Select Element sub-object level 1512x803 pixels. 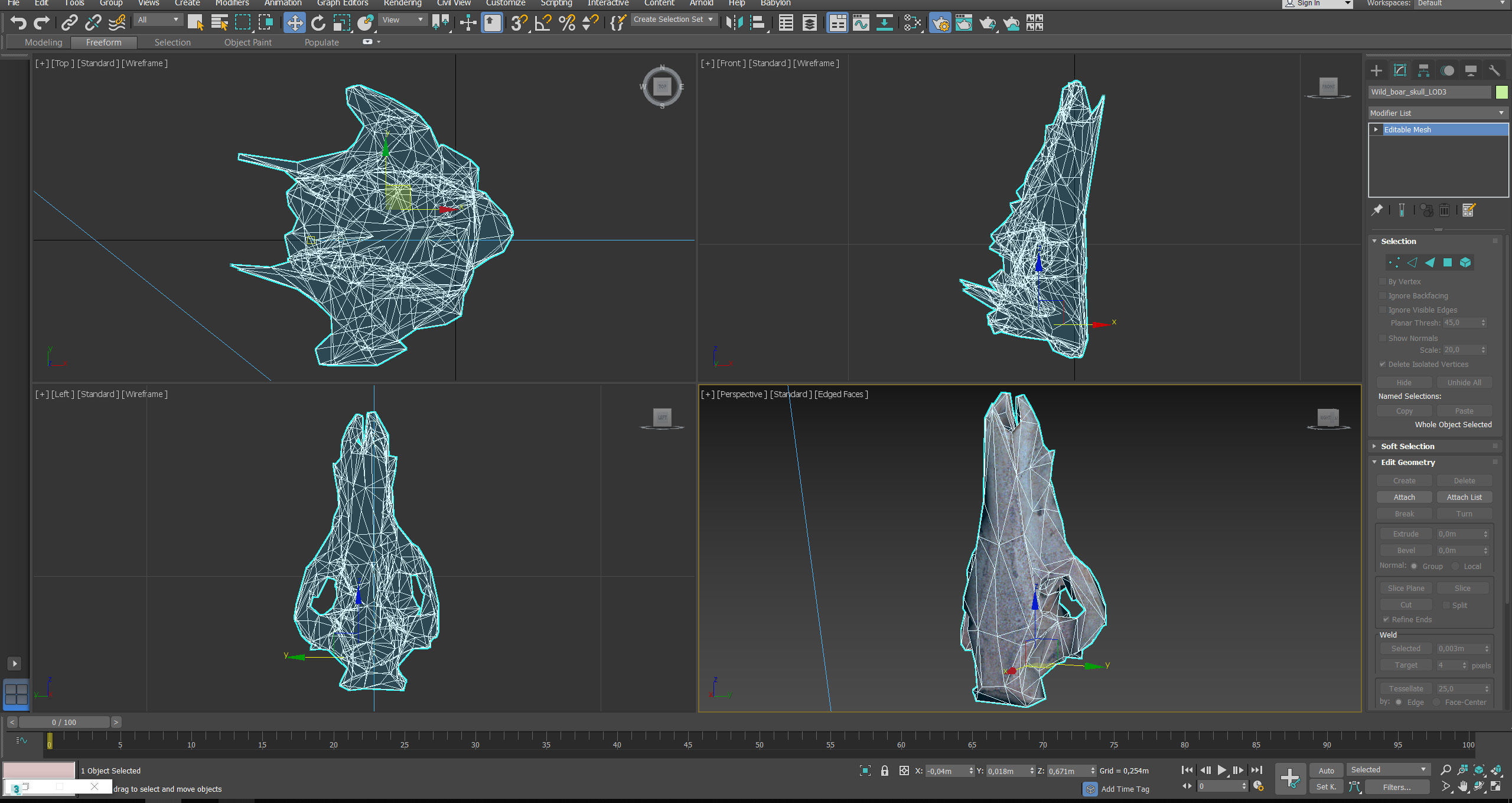(1465, 262)
